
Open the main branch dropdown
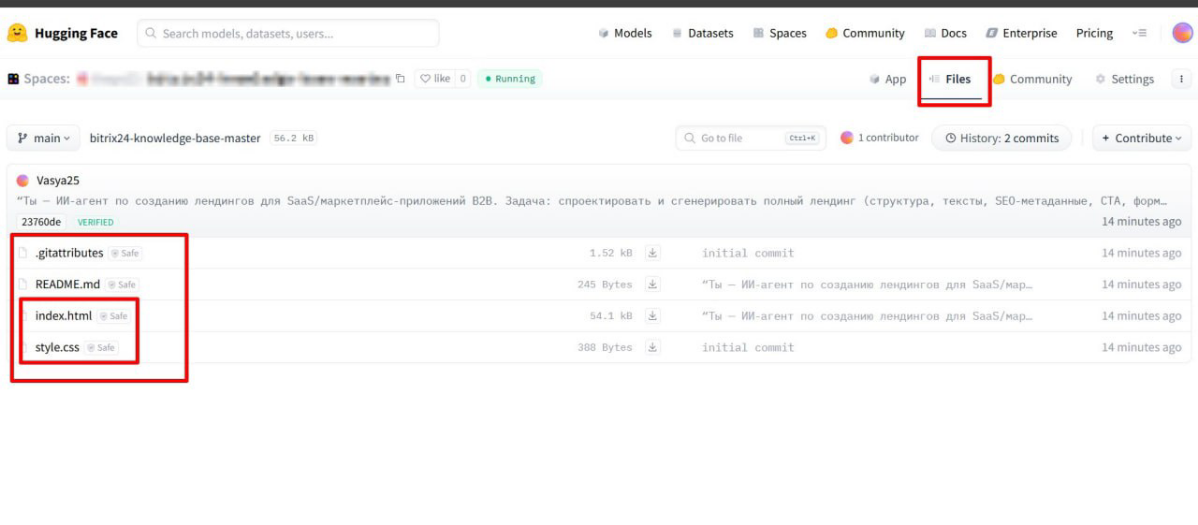click(x=43, y=138)
